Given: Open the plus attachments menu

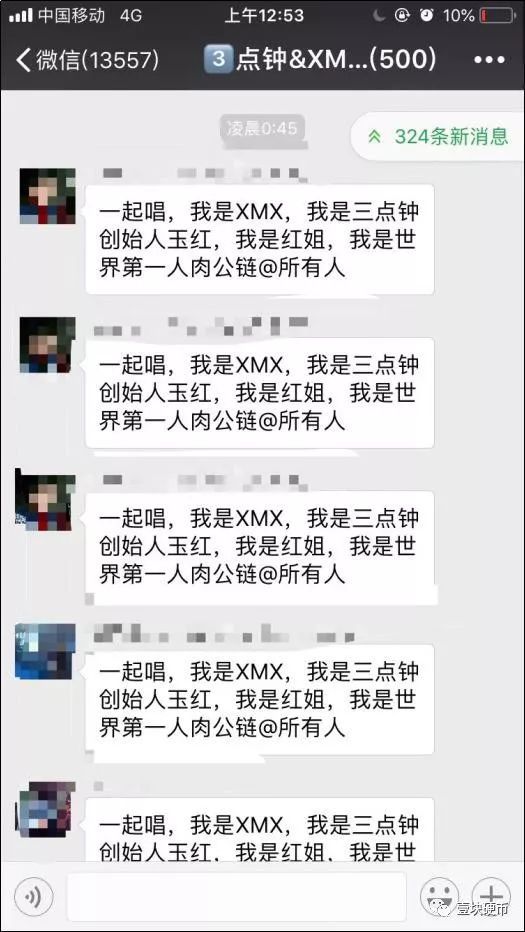Looking at the screenshot, I should click(x=491, y=896).
